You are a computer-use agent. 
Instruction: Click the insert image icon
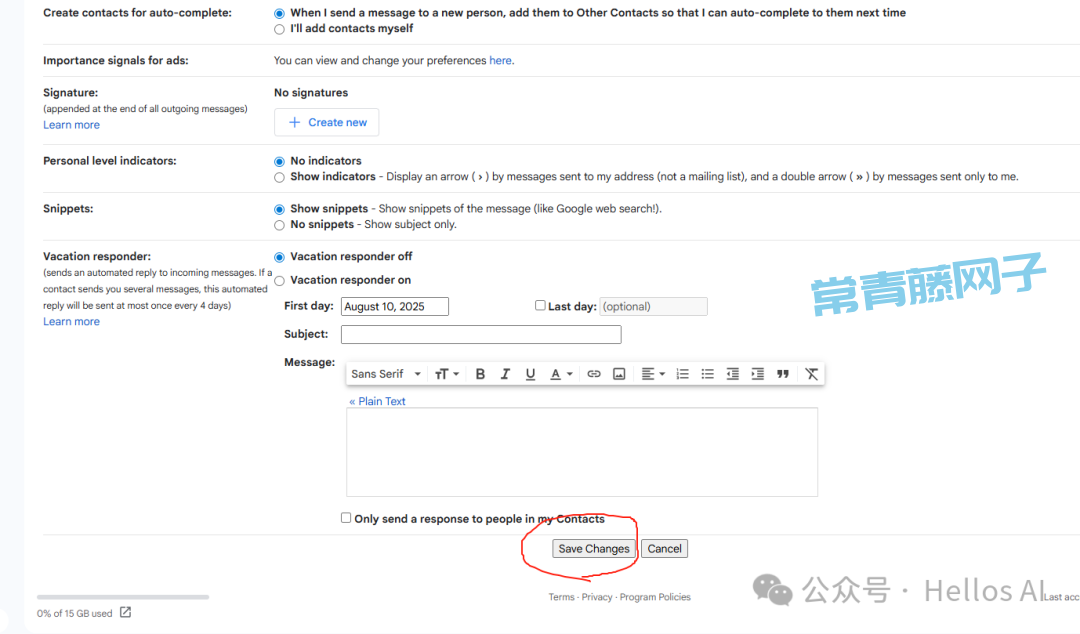point(619,374)
